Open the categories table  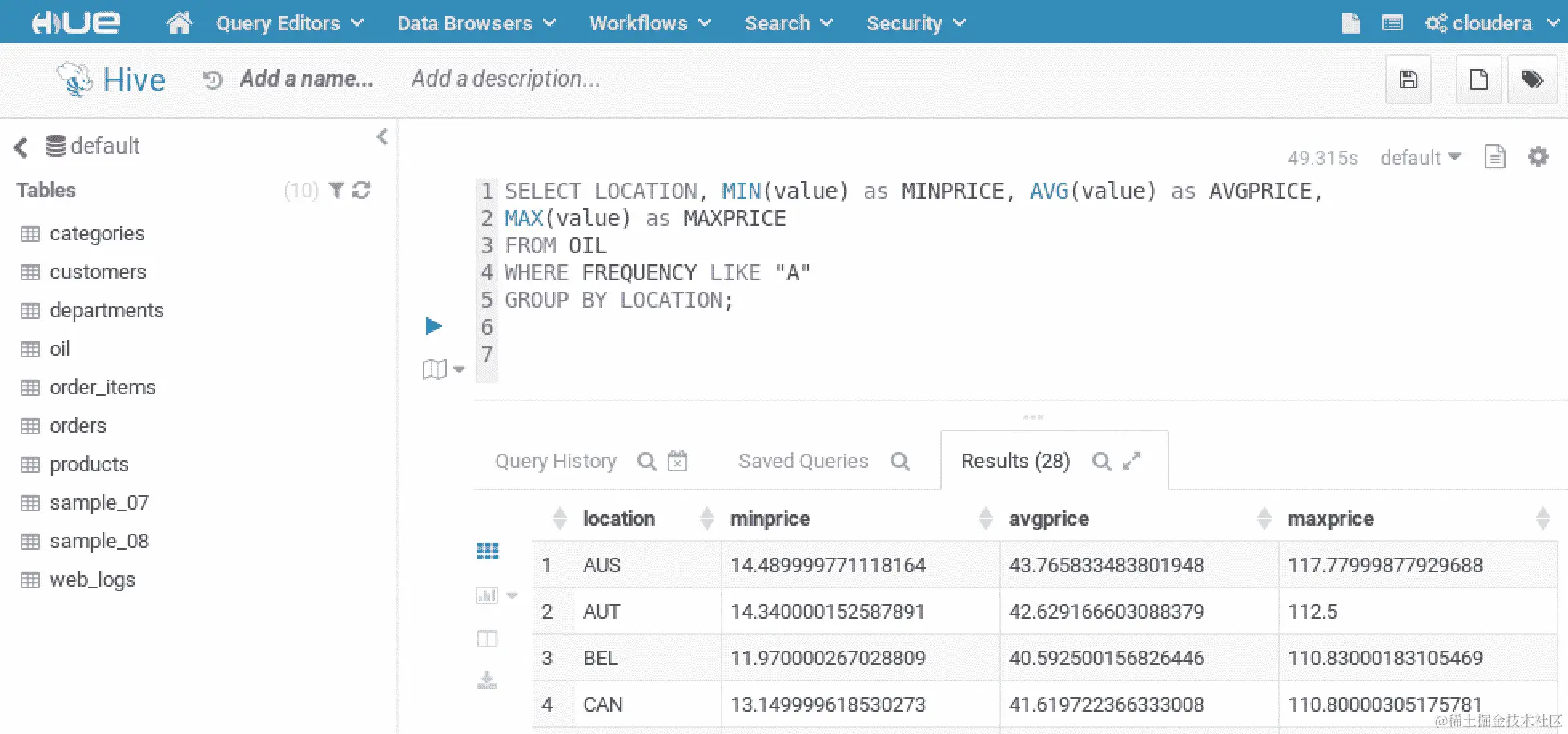[97, 234]
